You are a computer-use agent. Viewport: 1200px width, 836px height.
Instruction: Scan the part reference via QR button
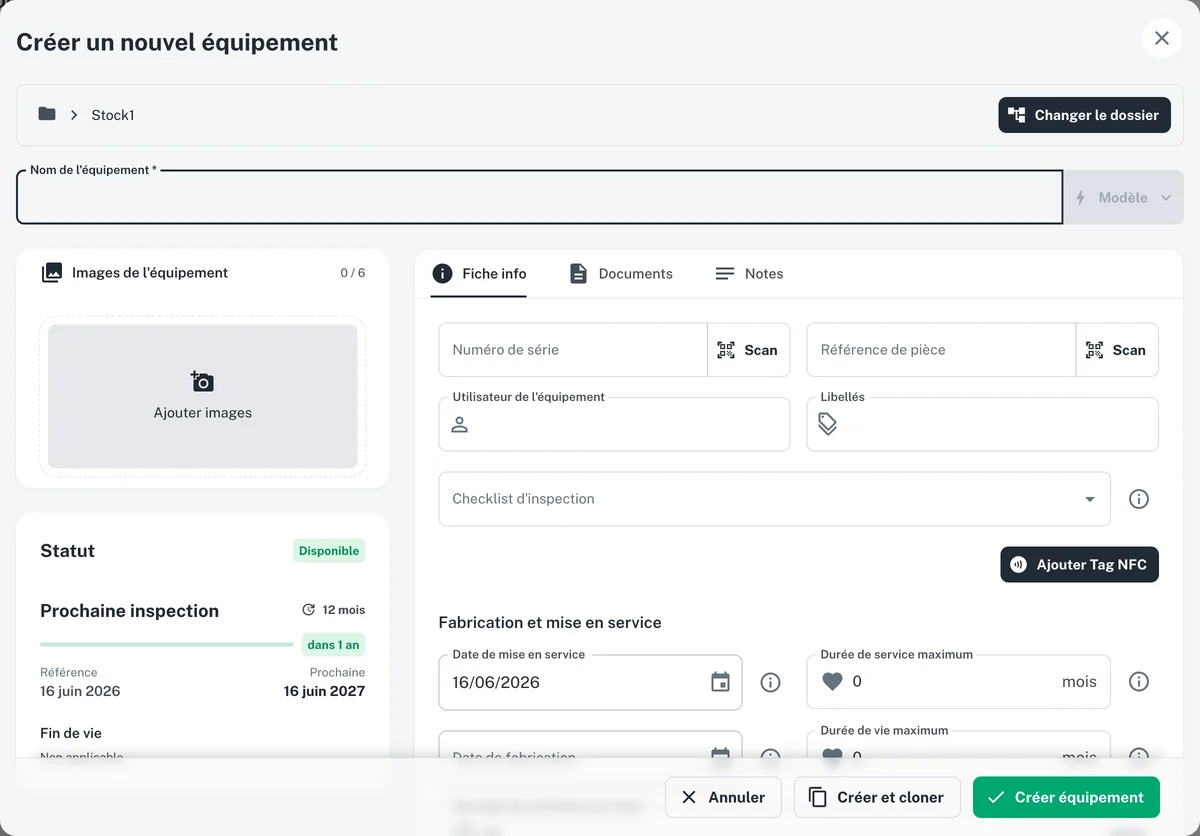1117,350
